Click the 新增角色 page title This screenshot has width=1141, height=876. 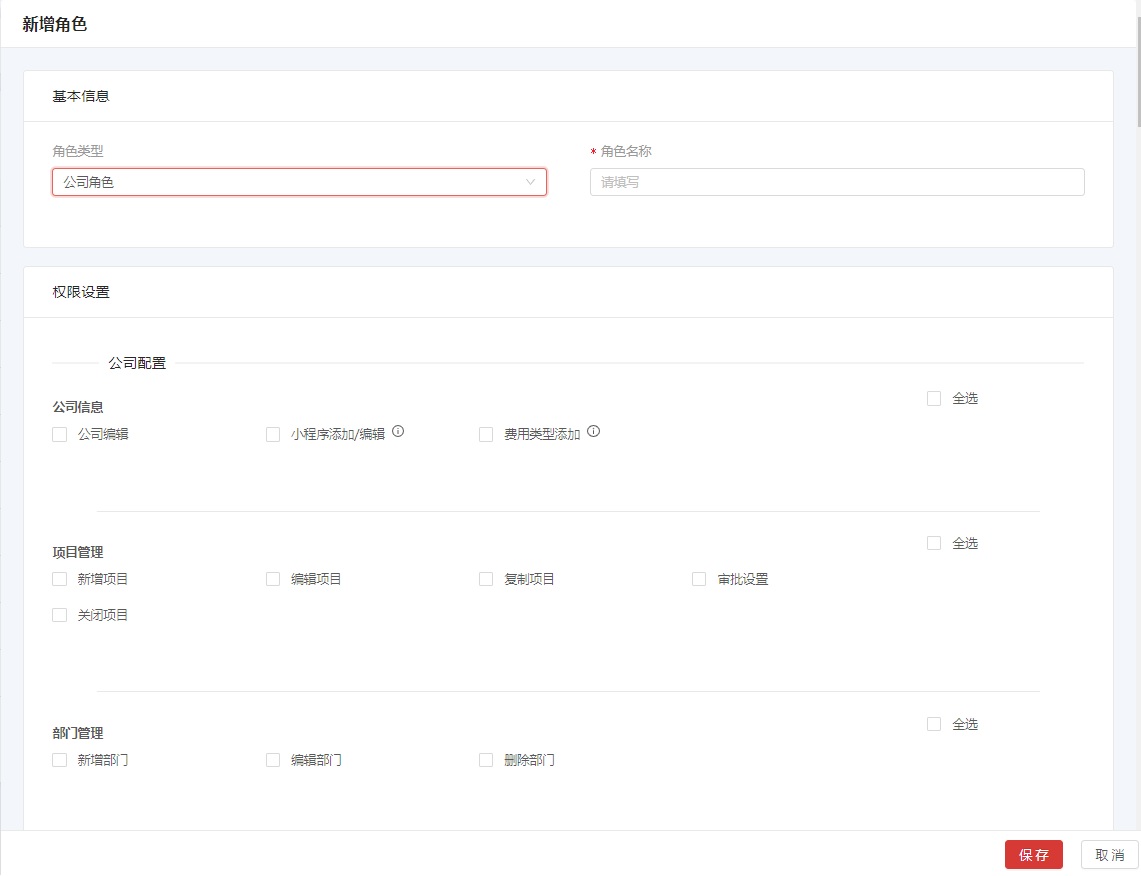55,24
